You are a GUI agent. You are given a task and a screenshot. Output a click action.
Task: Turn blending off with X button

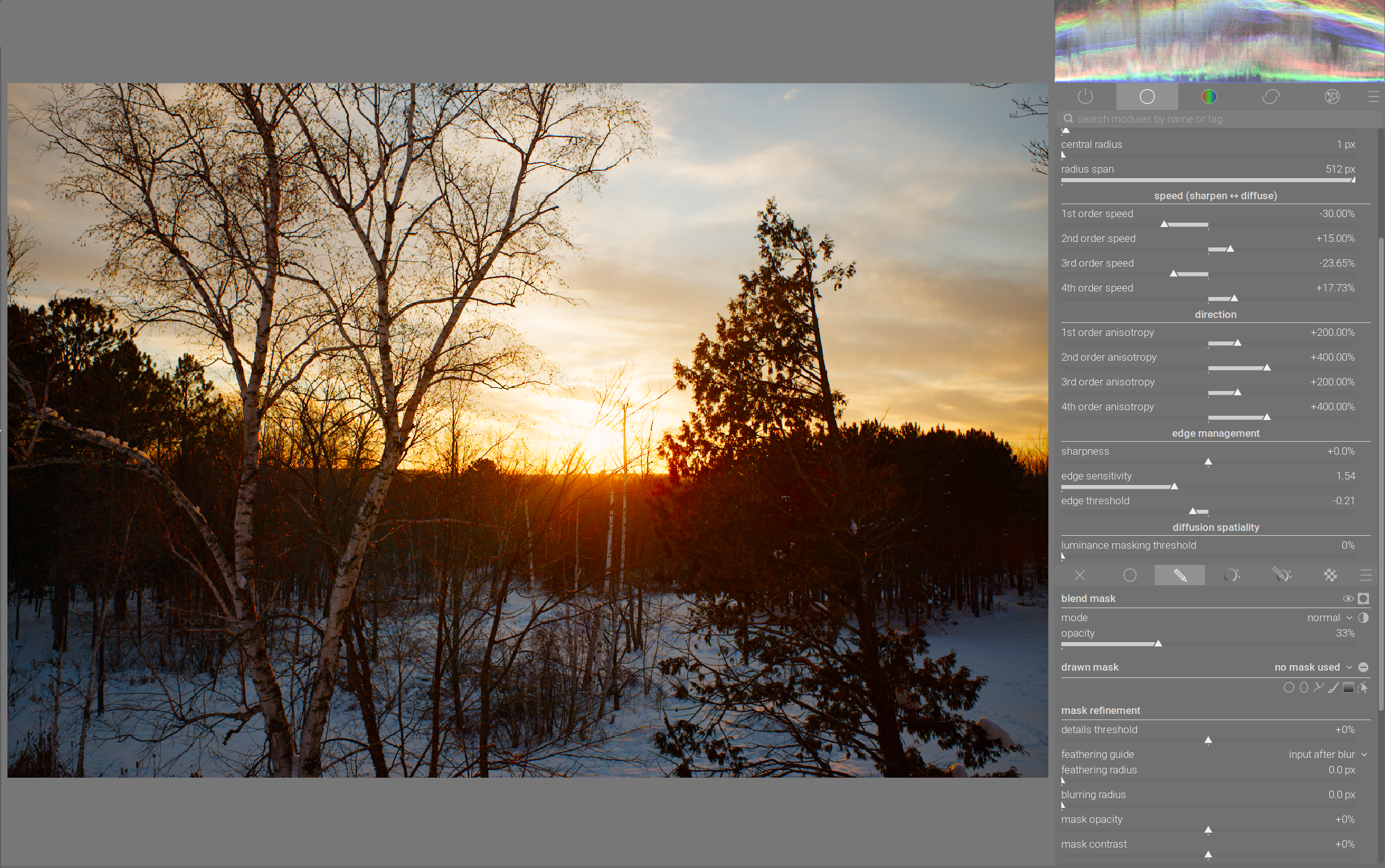coord(1080,575)
